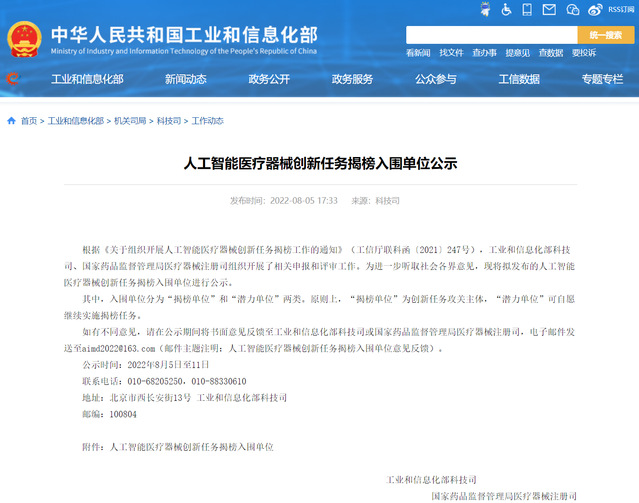This screenshot has height=503, width=639.
Task: Open the 工信数据 navigation item
Action: [518, 79]
